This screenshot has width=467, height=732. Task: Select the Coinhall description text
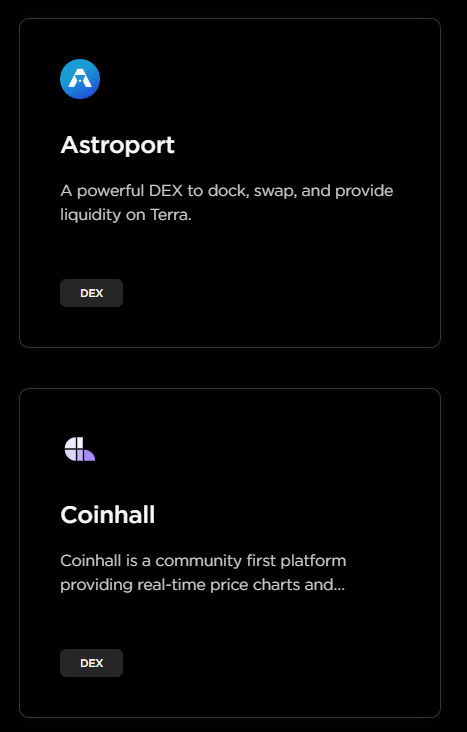click(x=203, y=572)
